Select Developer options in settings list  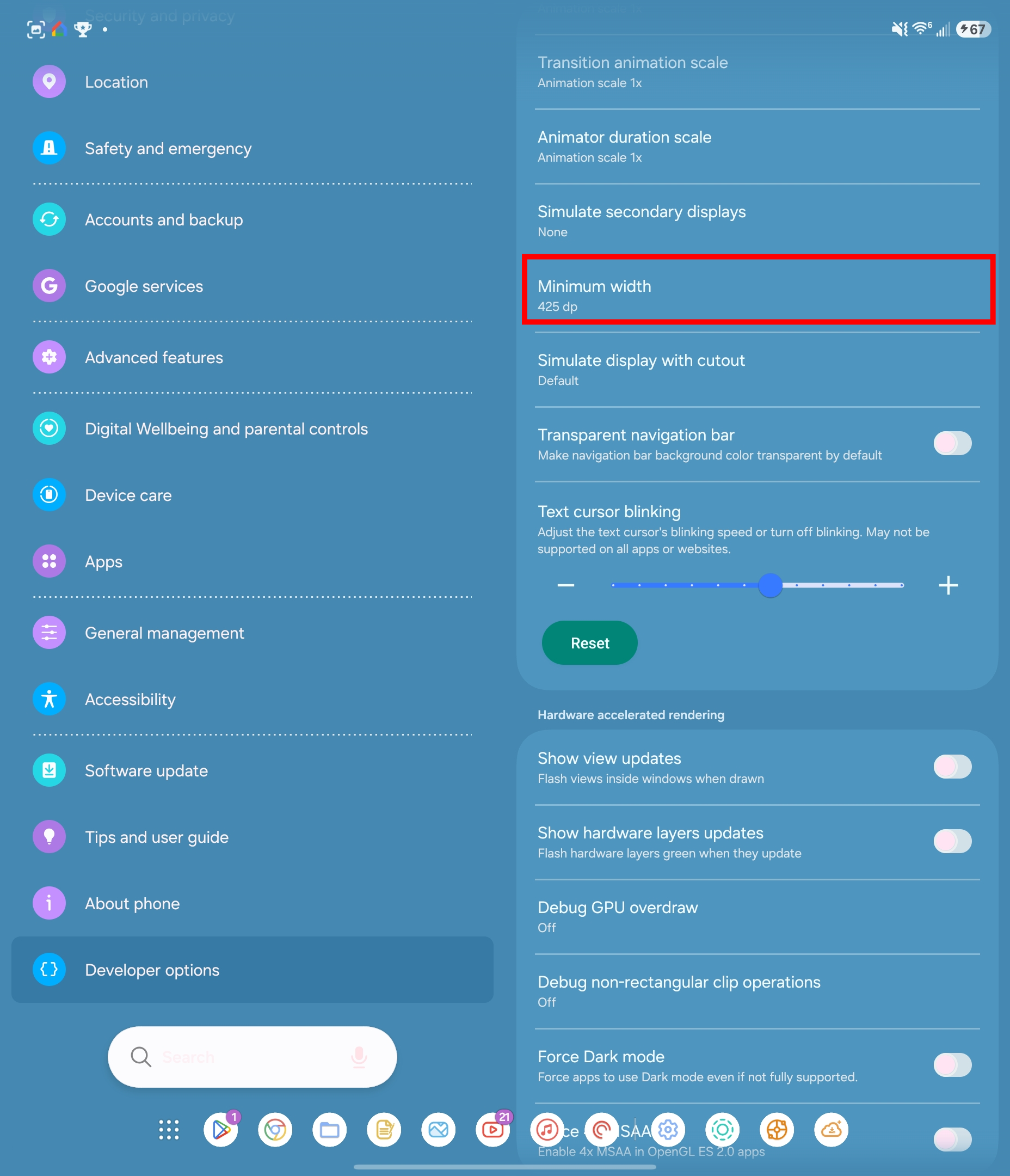click(252, 970)
